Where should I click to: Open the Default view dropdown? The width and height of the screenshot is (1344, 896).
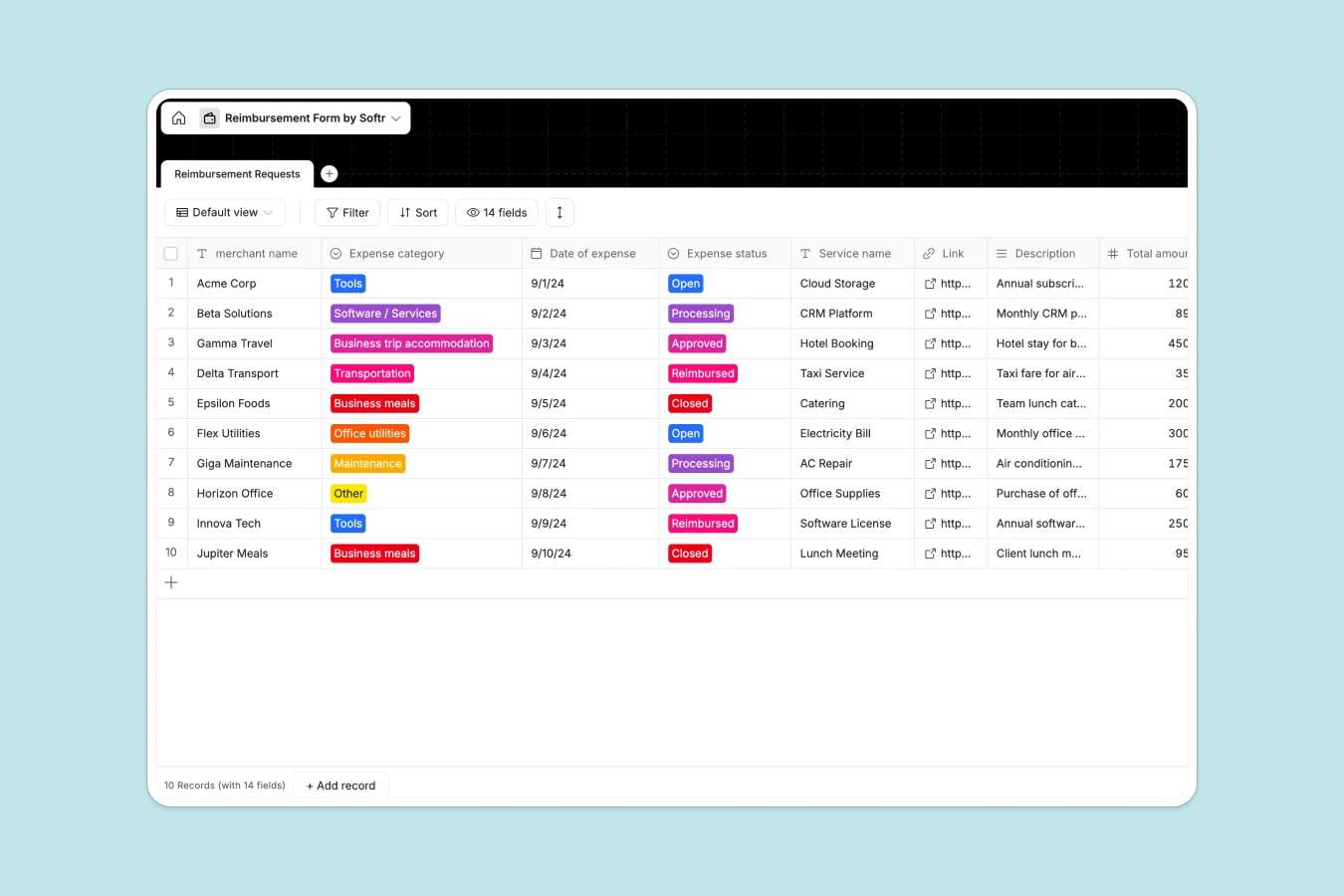[x=224, y=212]
